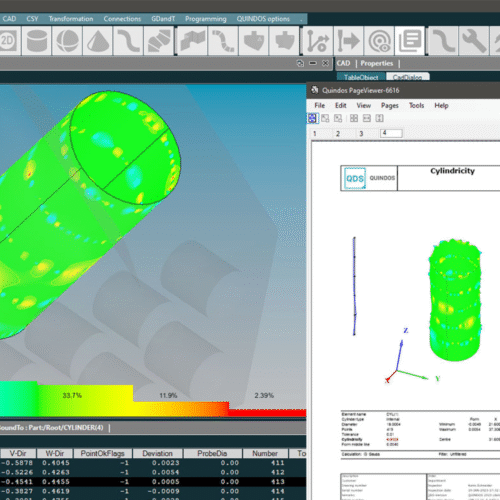Viewport: 500px width, 500px height.
Task: Click the probe path with play icon
Action: coord(318,41)
